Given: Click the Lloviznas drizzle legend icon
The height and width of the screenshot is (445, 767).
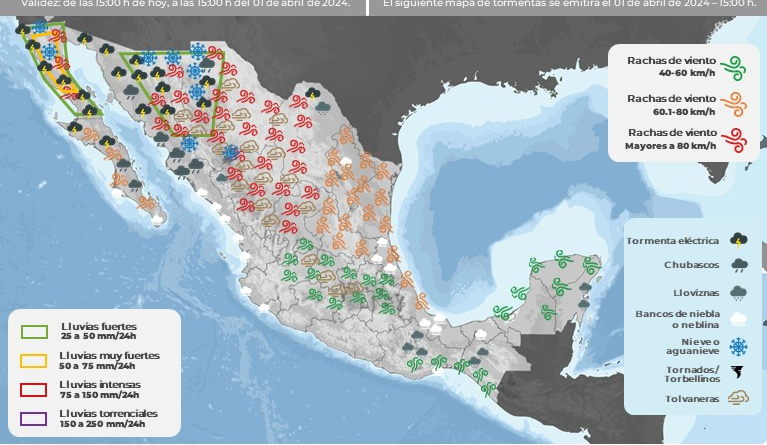Looking at the screenshot, I should tap(738, 292).
